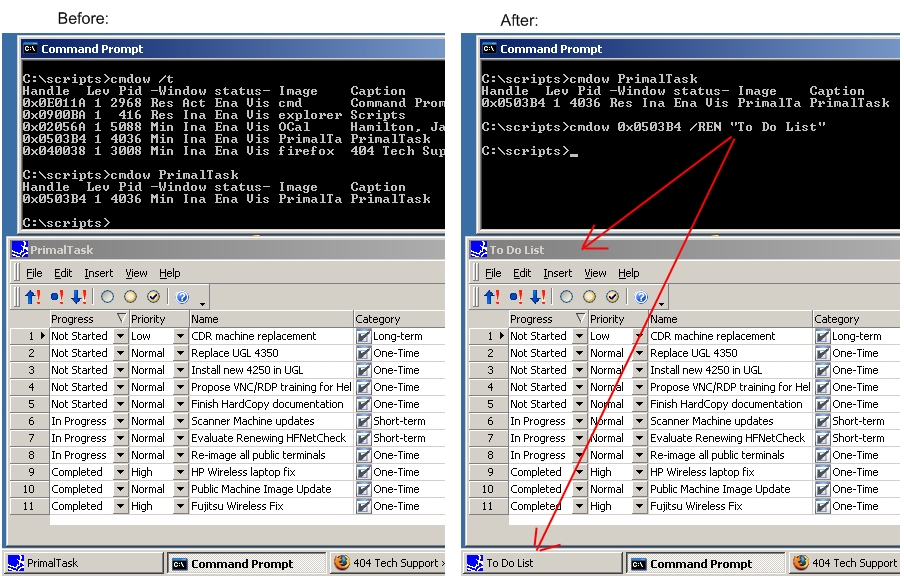Open toolbar options arrow in PrimalTask toolbar
This screenshot has height=578, width=904.
tap(202, 303)
